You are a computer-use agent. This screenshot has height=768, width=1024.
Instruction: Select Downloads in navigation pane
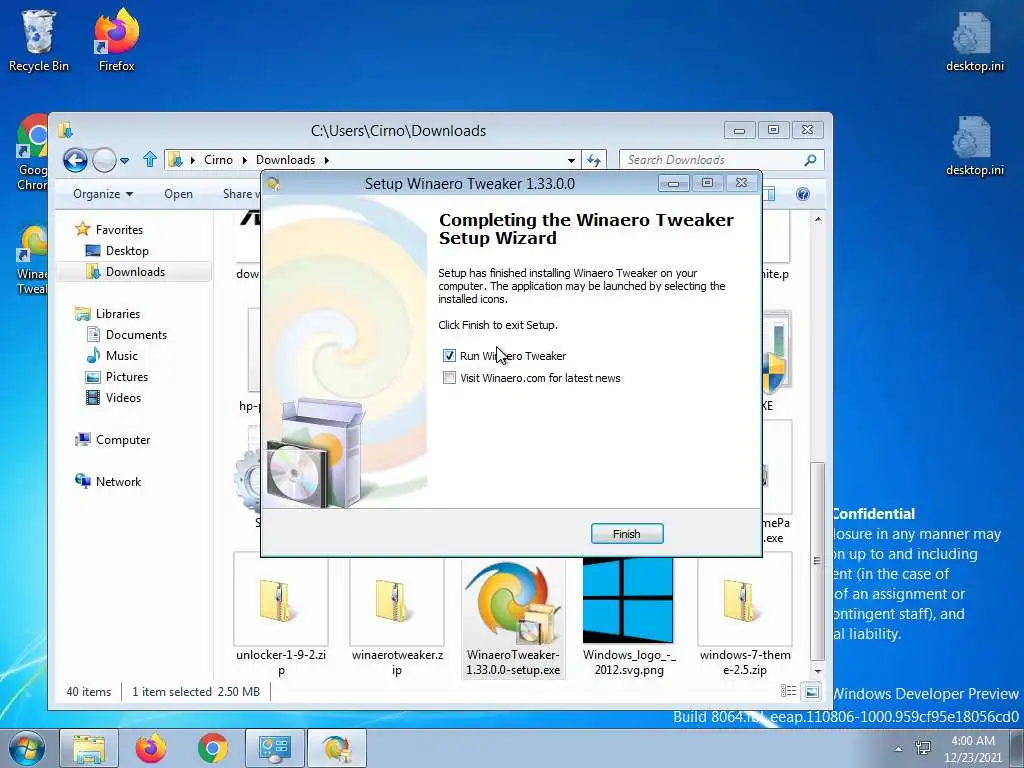pos(135,272)
